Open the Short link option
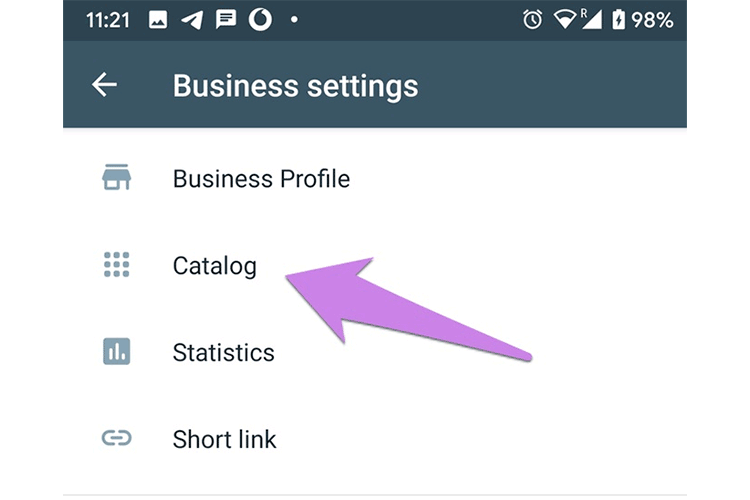The height and width of the screenshot is (500, 750). (x=224, y=438)
